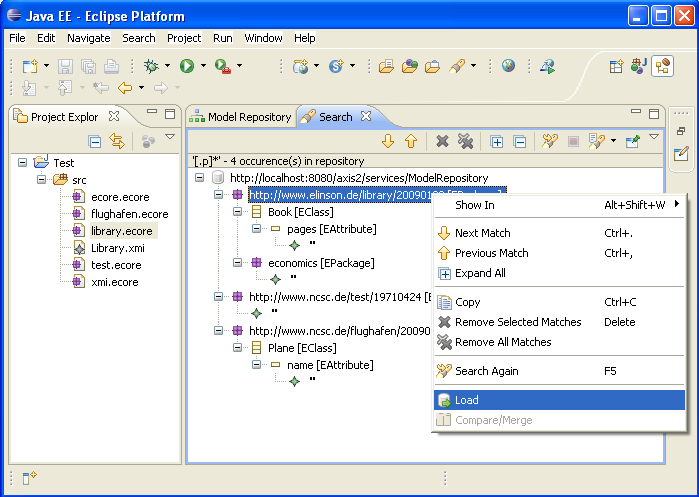Screen dimensions: 699x497
Task: Click Collapse All icon in Search toolbar
Action: click(520, 142)
